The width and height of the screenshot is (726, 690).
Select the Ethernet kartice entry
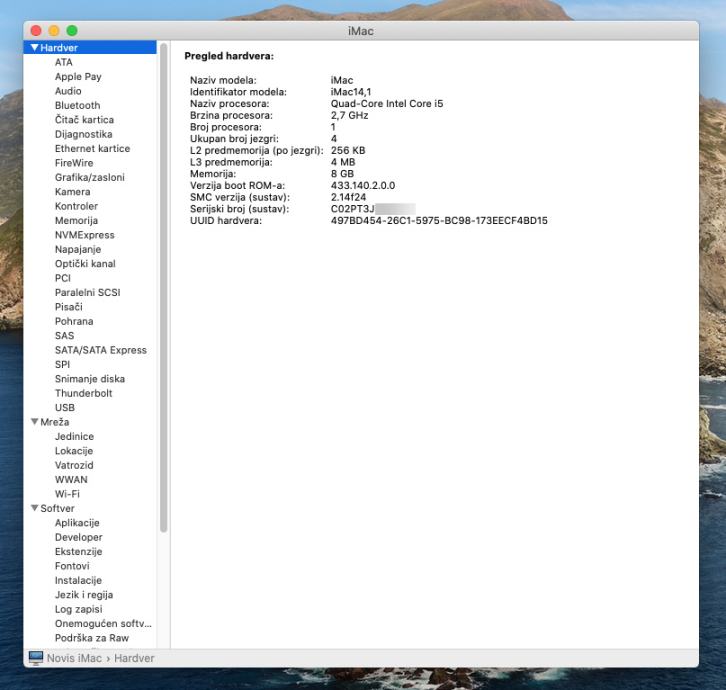(x=92, y=148)
